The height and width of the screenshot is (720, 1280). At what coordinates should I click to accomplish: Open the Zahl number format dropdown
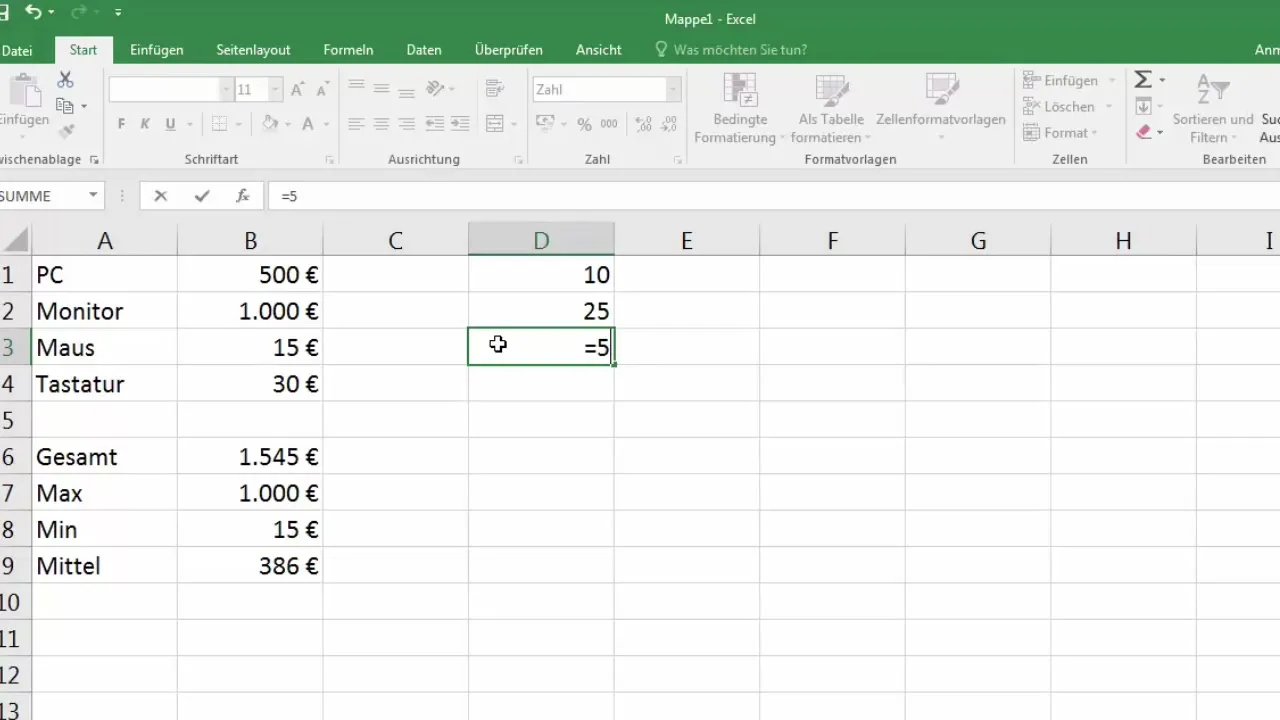pyautogui.click(x=674, y=90)
